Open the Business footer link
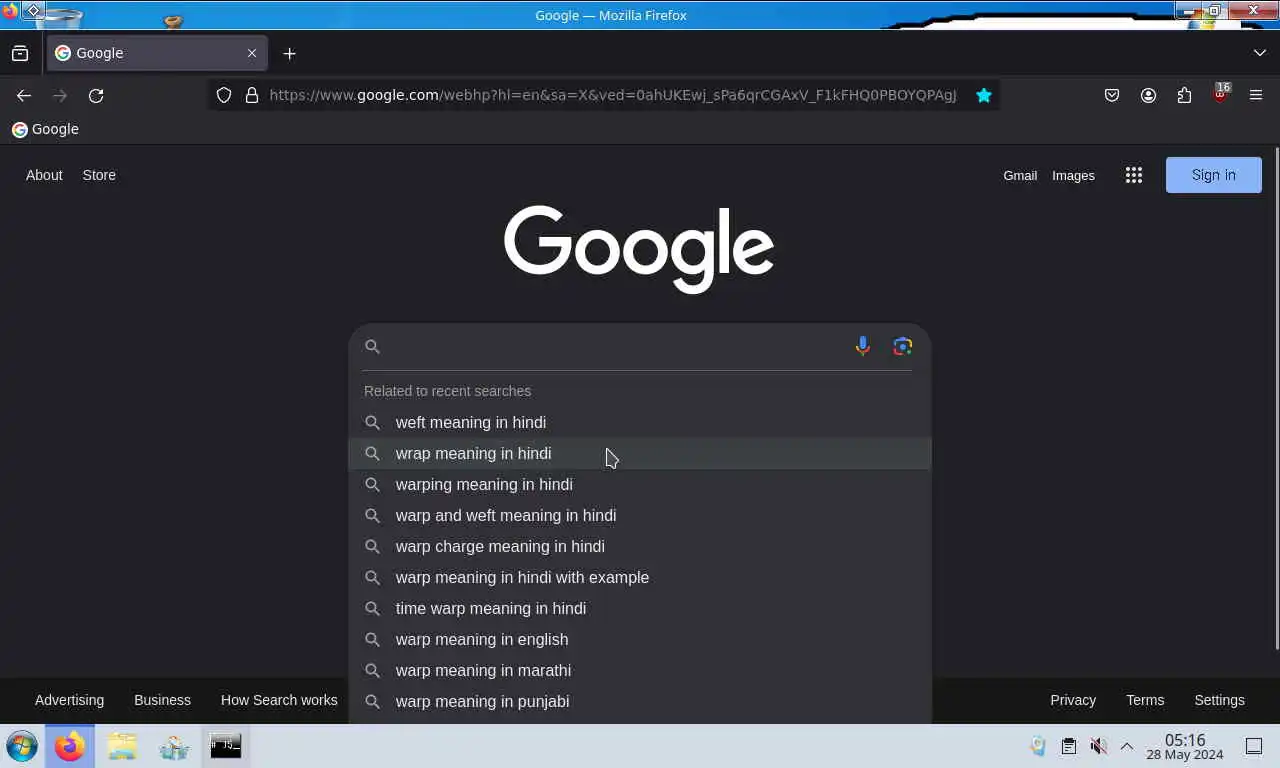The width and height of the screenshot is (1280, 768). pos(162,700)
